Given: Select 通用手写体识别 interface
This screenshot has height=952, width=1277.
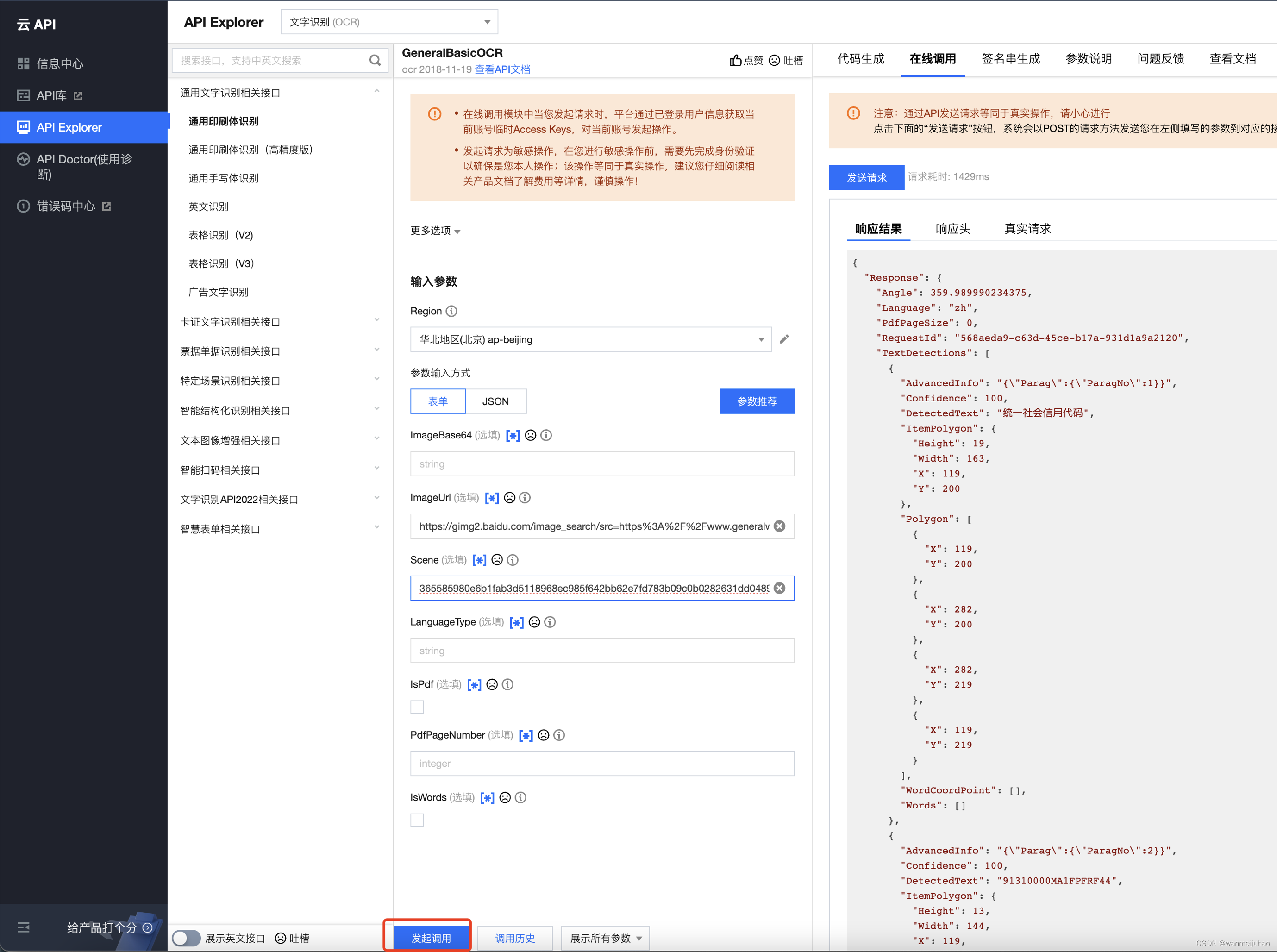Looking at the screenshot, I should 224,179.
